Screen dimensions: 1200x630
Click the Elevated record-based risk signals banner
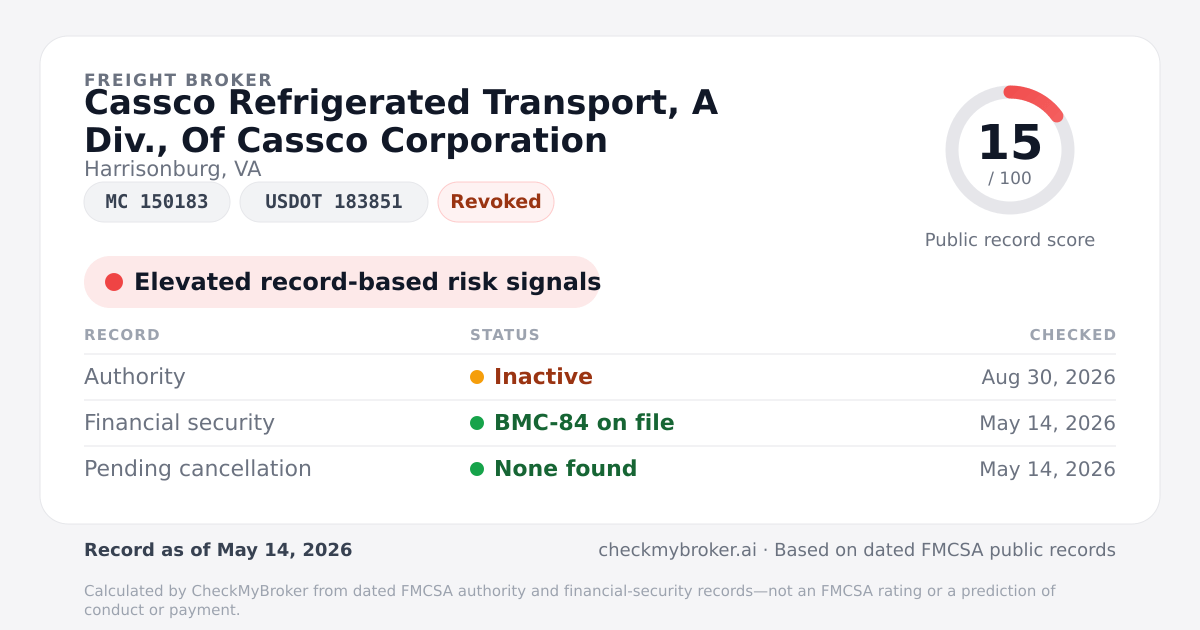342,282
